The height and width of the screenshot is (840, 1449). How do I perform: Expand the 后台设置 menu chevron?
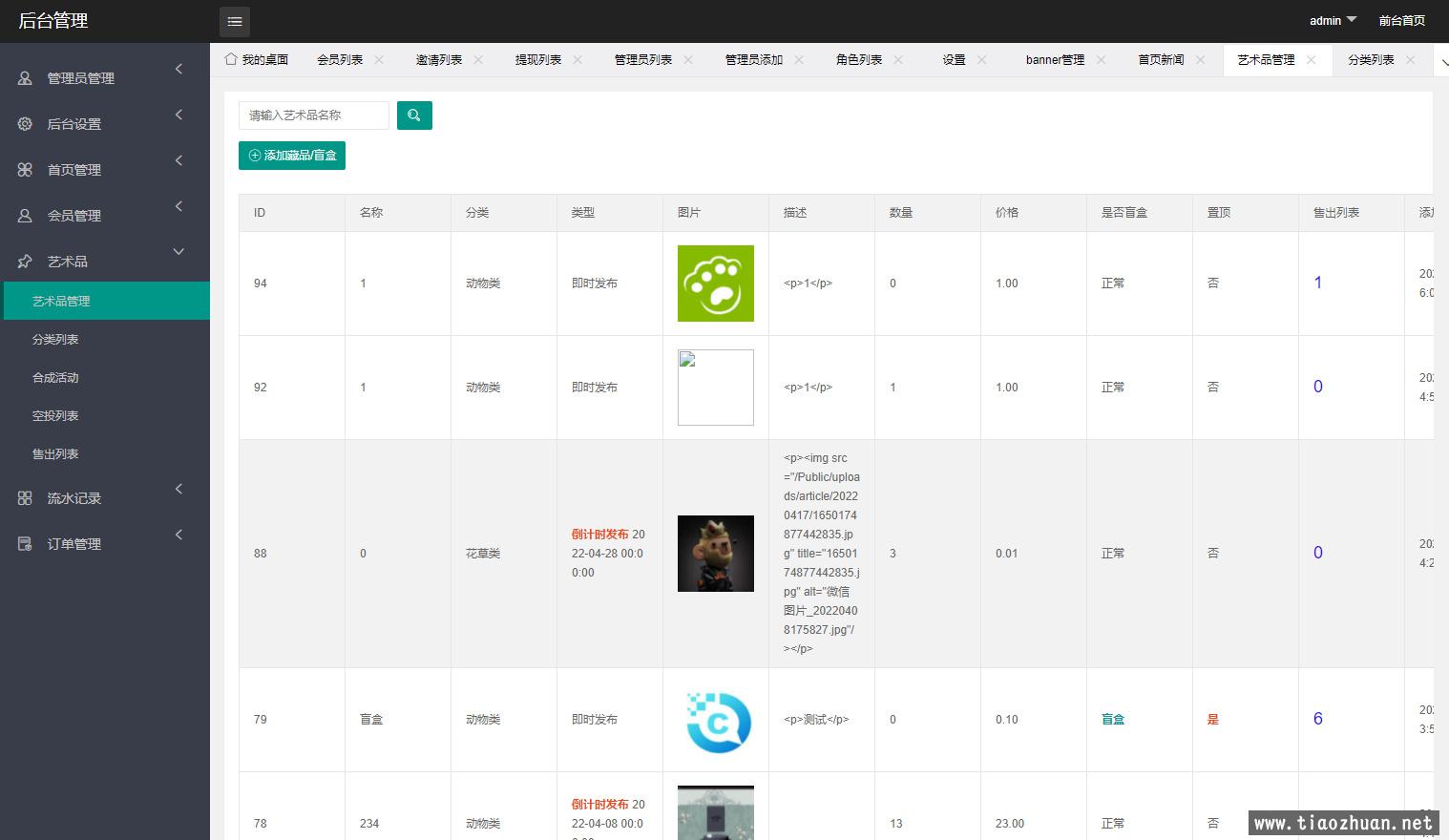pyautogui.click(x=178, y=115)
